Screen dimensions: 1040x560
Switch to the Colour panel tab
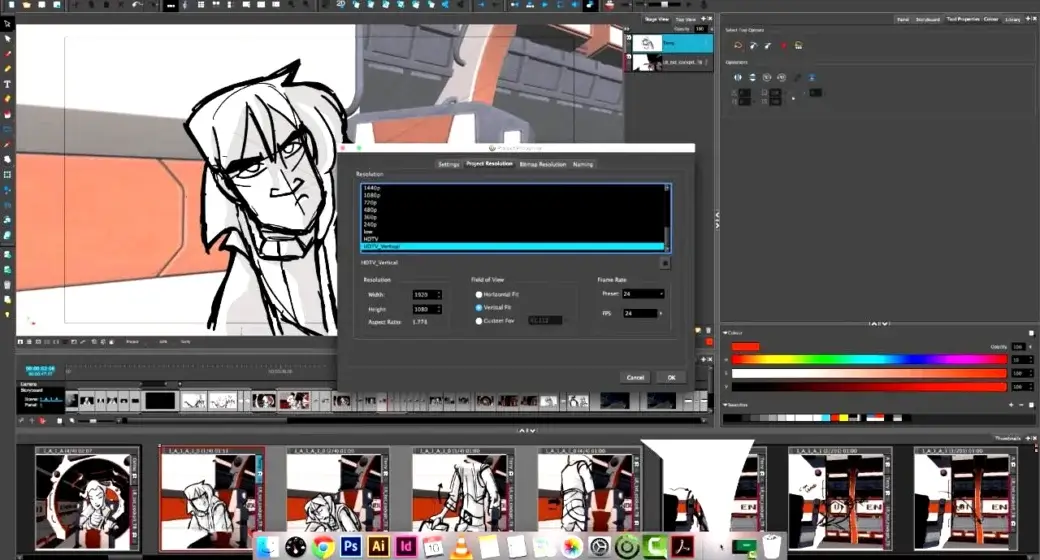click(991, 19)
